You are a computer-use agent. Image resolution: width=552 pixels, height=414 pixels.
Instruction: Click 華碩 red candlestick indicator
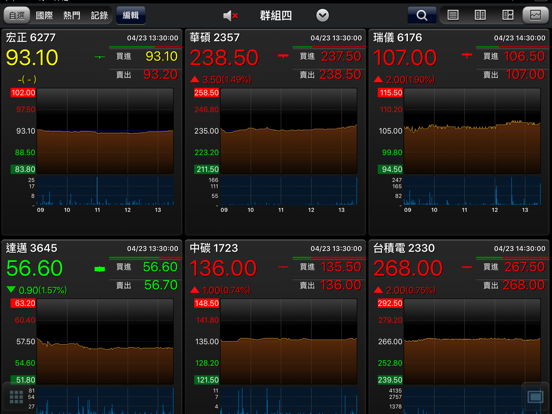tap(283, 56)
